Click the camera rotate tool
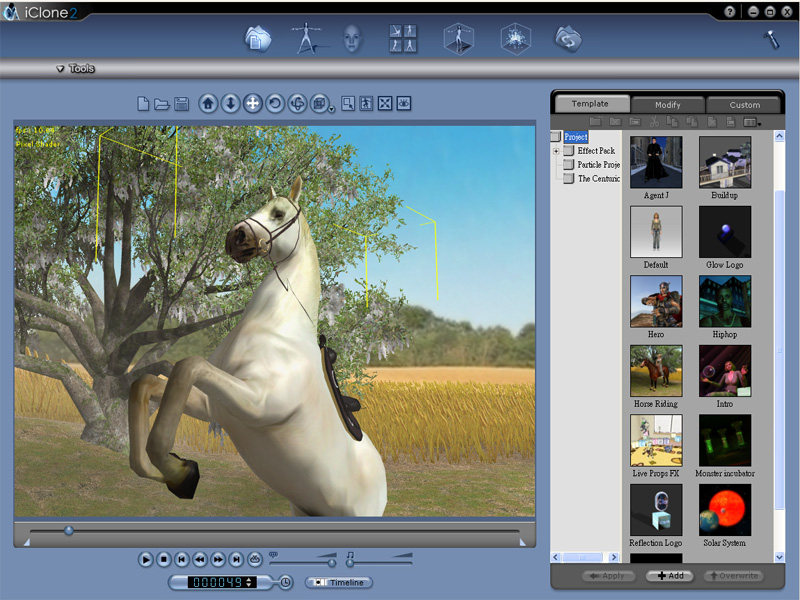The image size is (800, 600). 275,103
